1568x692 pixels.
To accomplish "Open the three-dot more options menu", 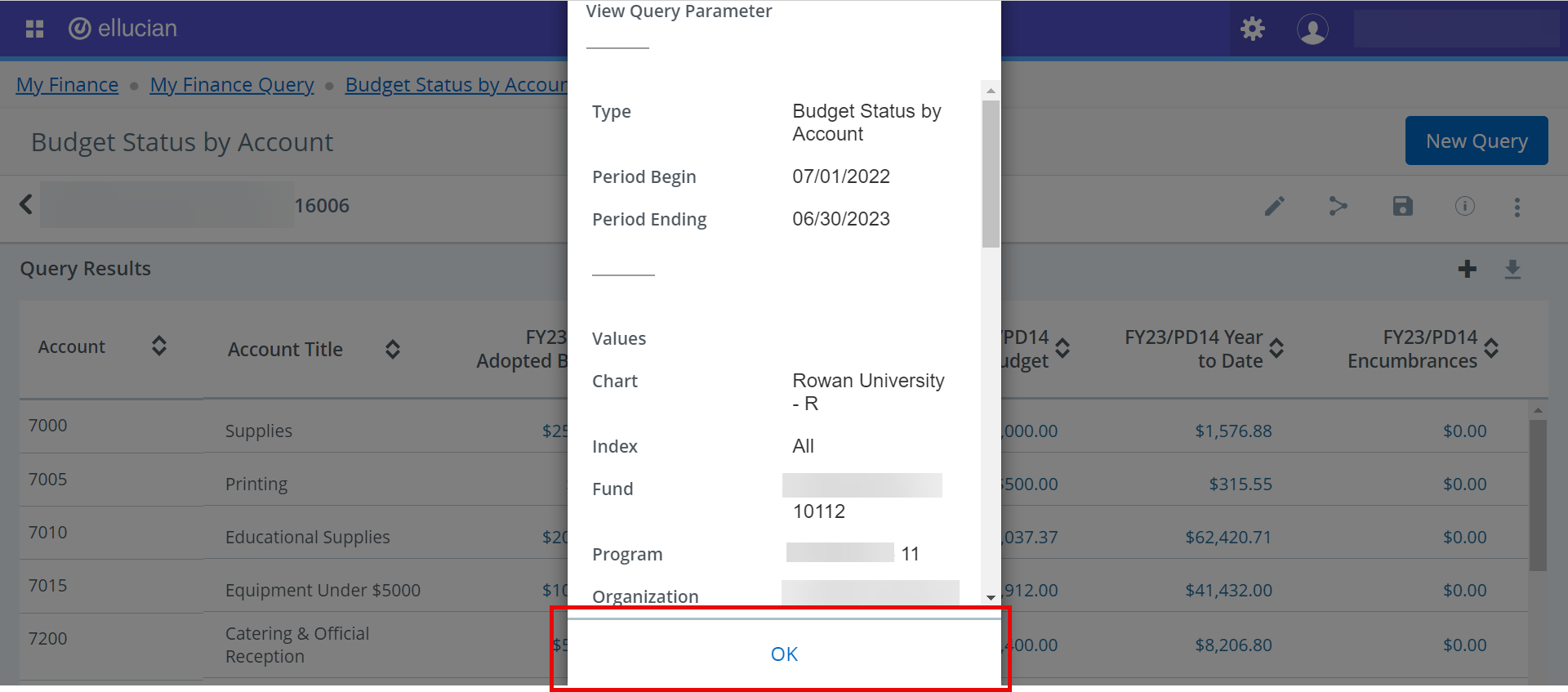I will tap(1517, 207).
